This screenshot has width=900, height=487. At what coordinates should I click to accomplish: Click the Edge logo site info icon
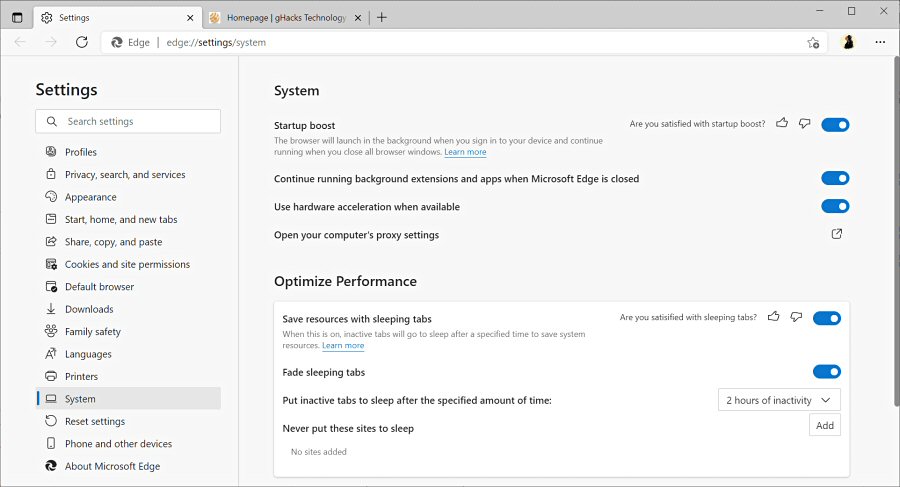(117, 42)
